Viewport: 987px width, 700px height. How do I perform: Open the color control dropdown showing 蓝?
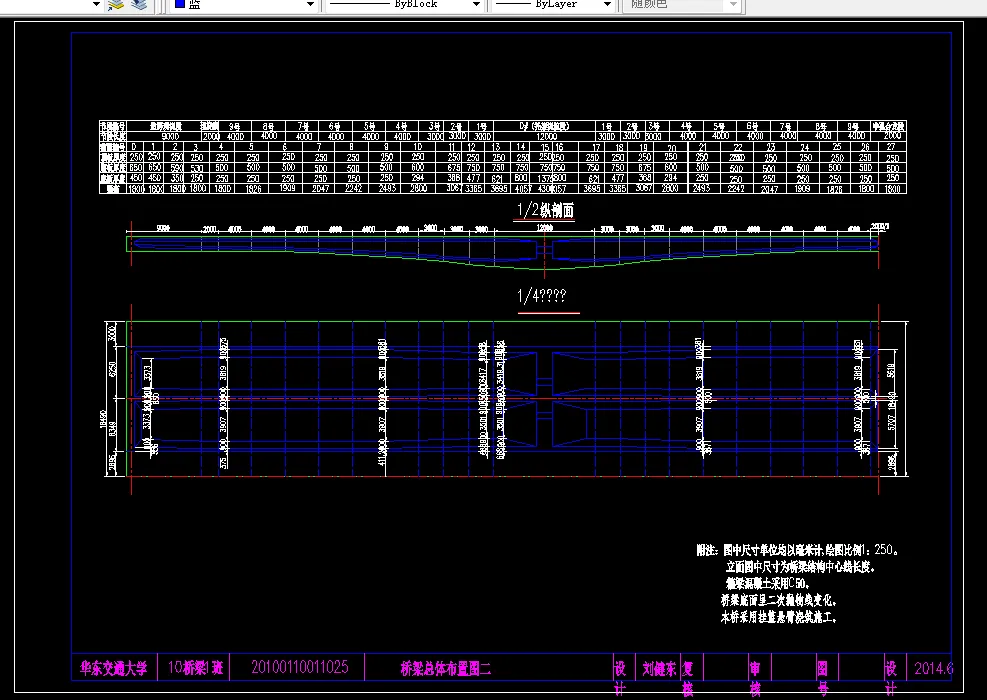pyautogui.click(x=310, y=4)
